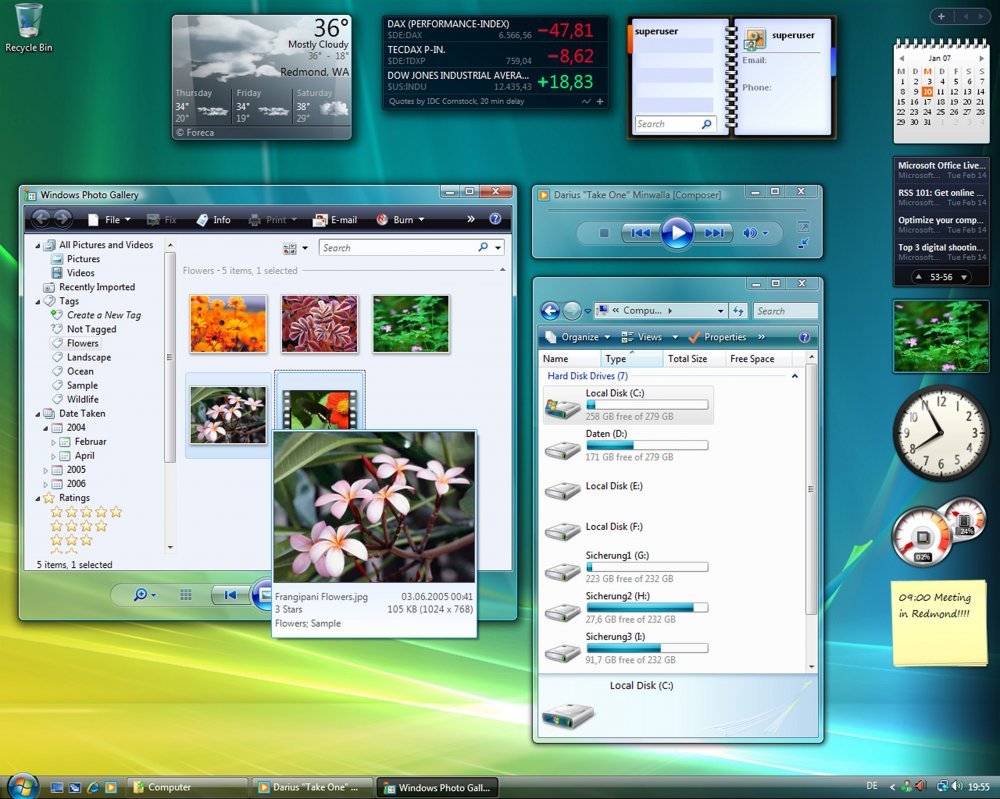
Task: Click the Previous button in gallery controls
Action: point(230,595)
